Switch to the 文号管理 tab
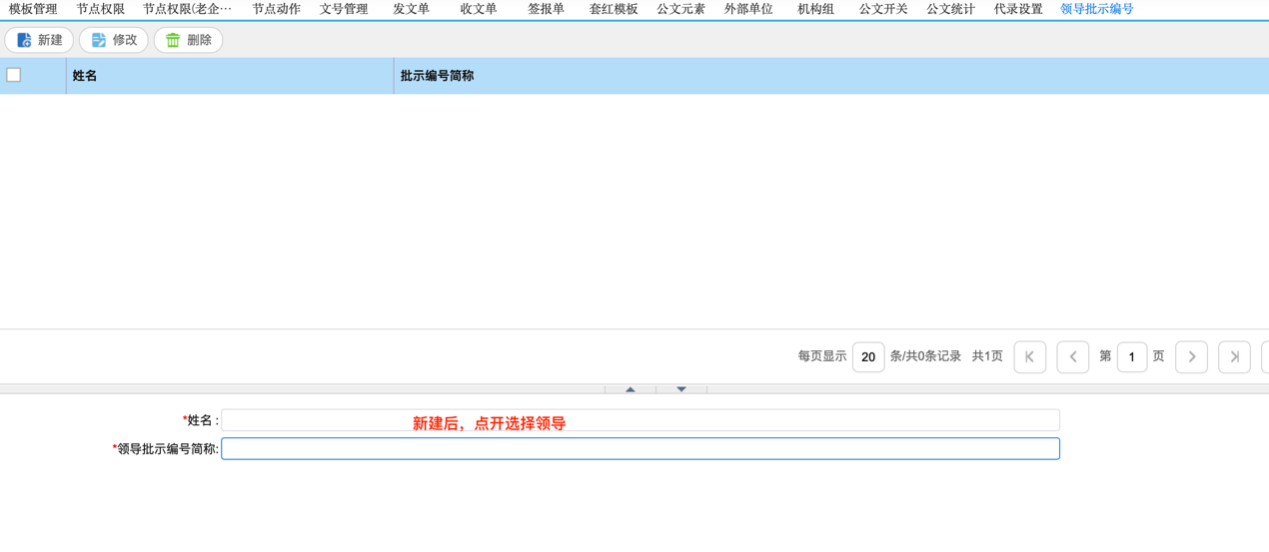Viewport: 1269px width, 552px height. 343,9
